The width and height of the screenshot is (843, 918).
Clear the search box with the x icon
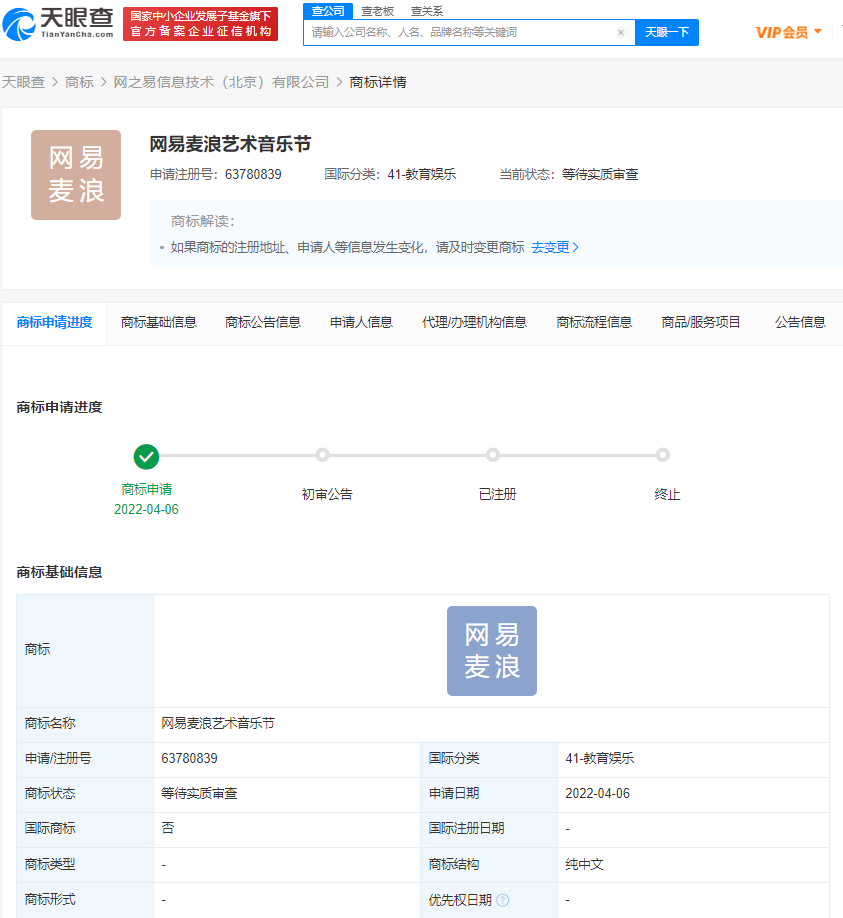[621, 32]
